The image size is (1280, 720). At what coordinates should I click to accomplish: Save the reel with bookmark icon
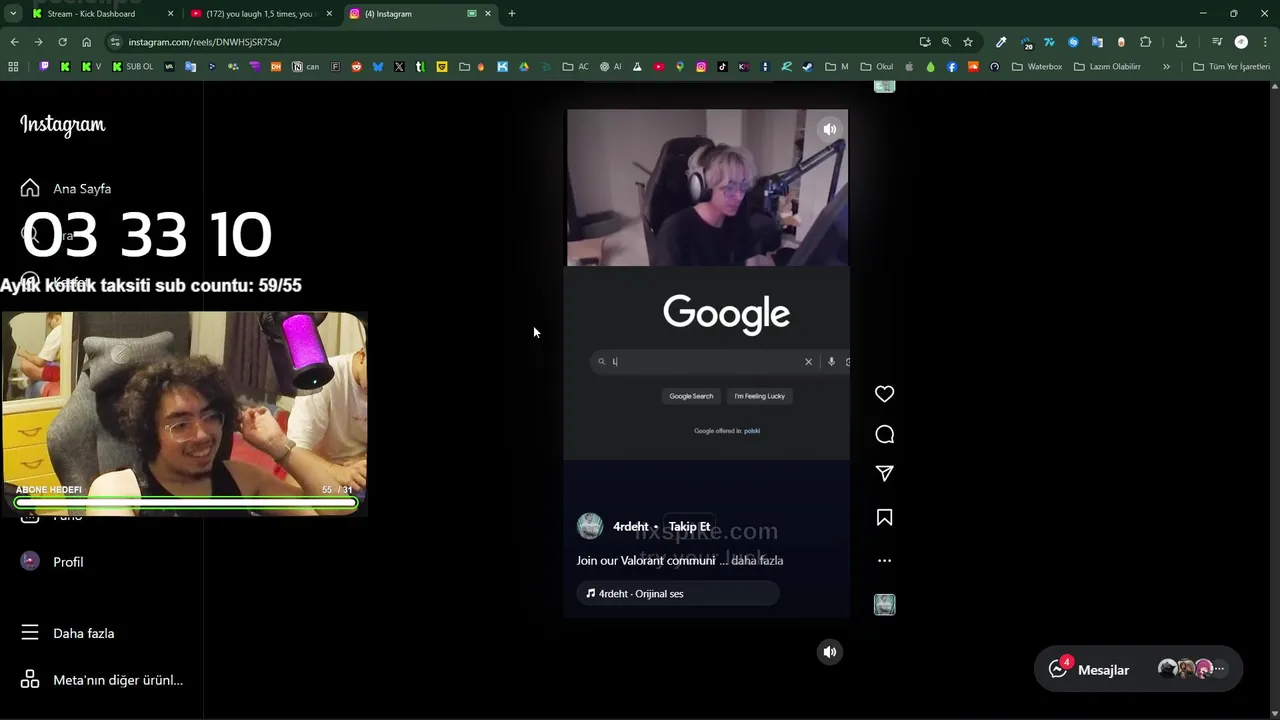tap(884, 517)
